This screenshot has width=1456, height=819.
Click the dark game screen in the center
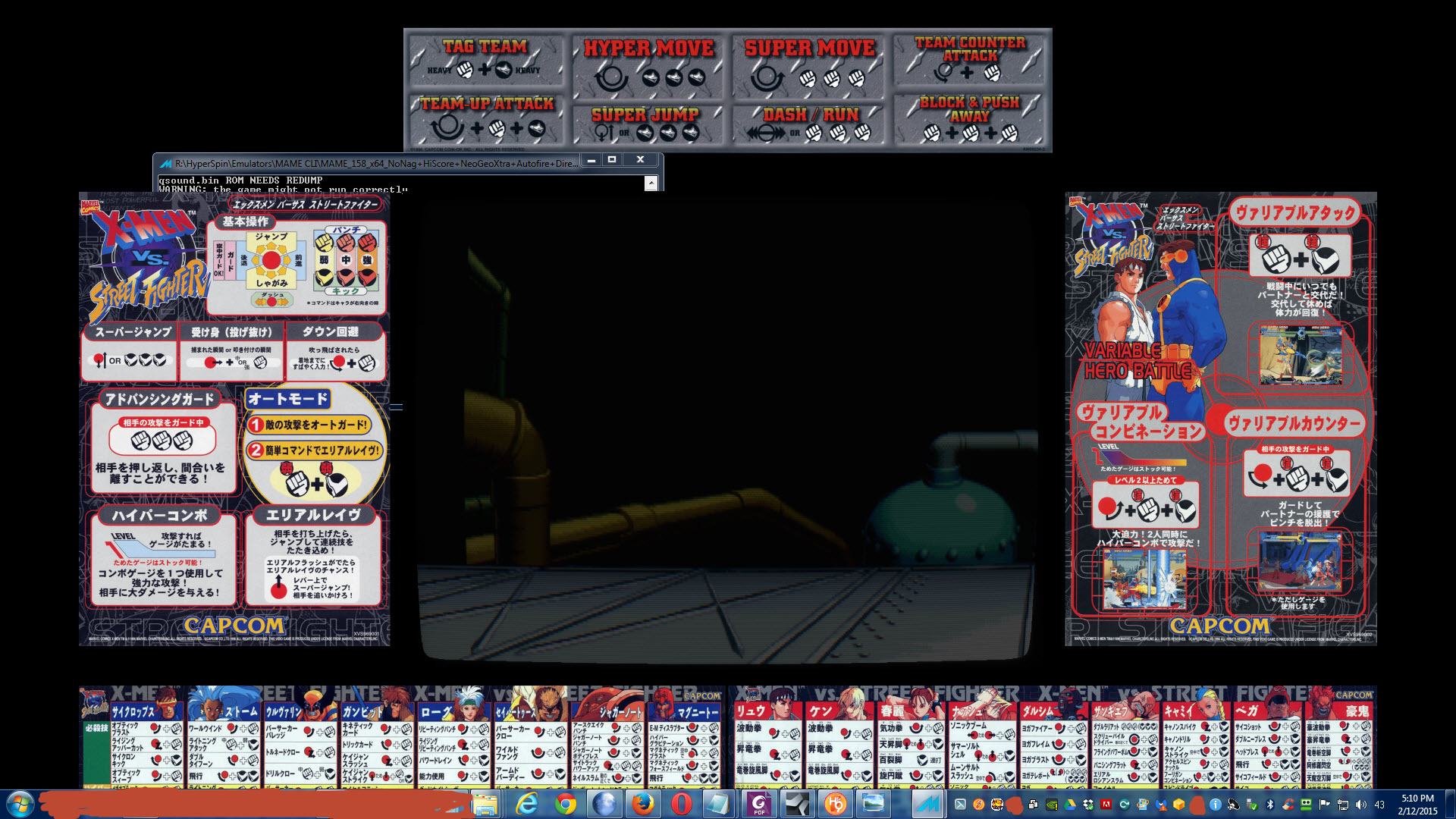[726, 428]
